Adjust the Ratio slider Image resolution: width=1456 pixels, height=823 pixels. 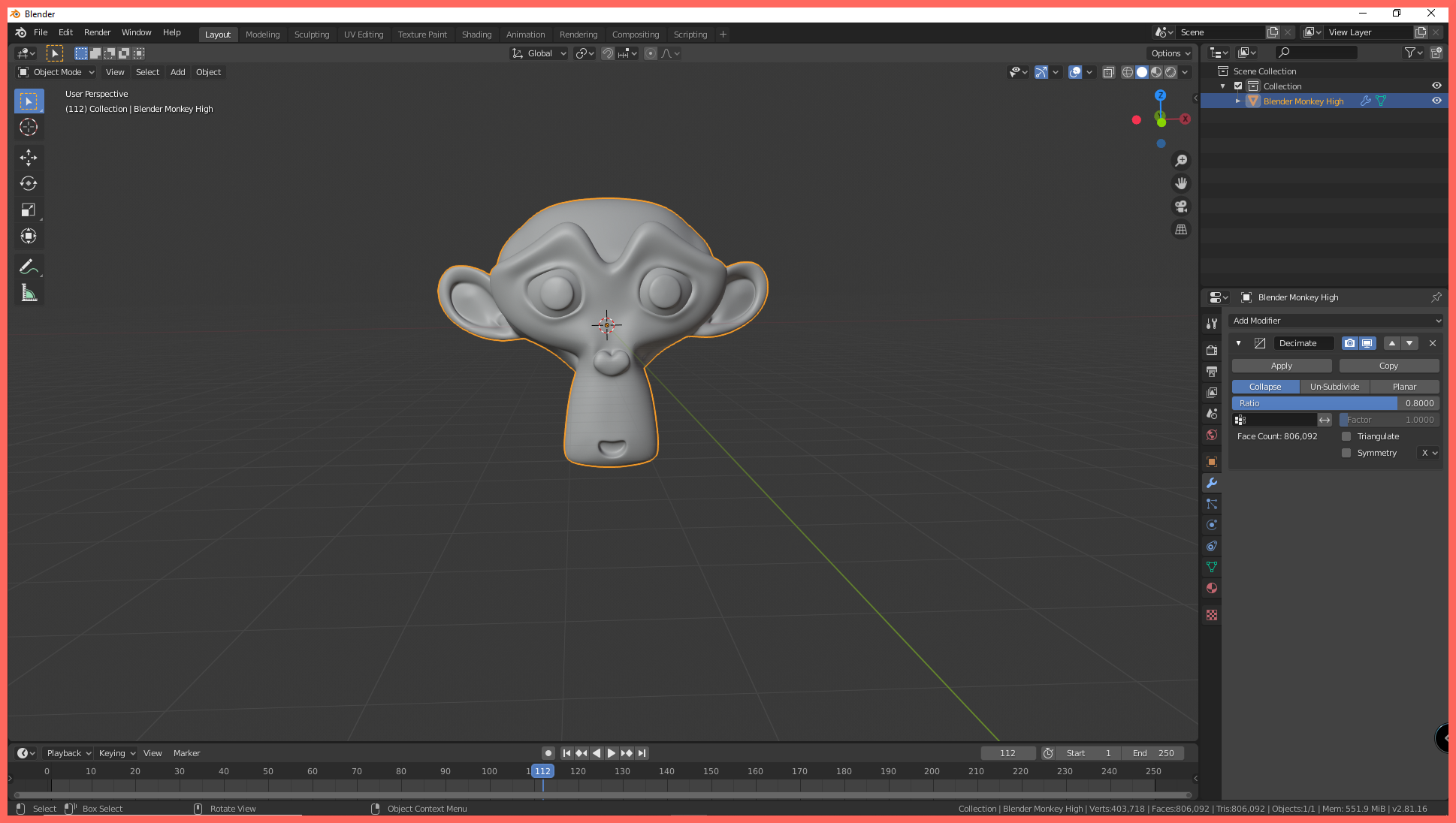click(x=1335, y=403)
